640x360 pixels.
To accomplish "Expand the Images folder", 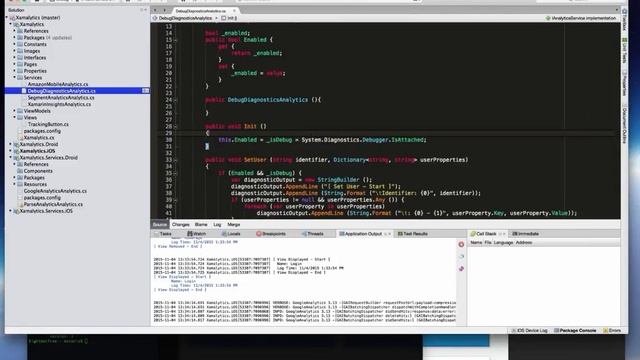I will click(x=15, y=51).
